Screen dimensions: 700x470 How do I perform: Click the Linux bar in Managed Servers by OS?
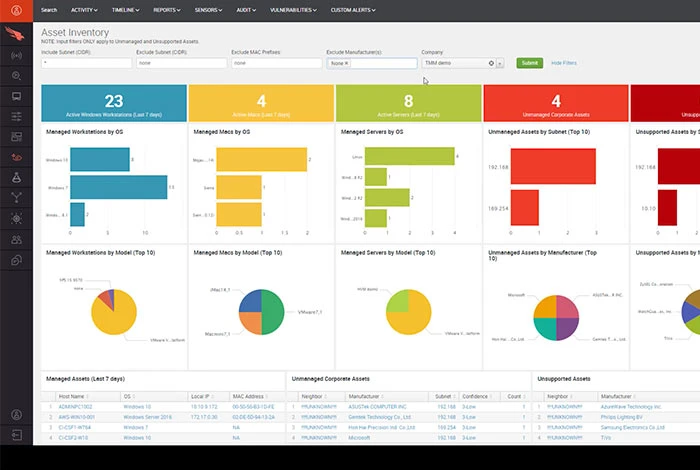point(409,156)
